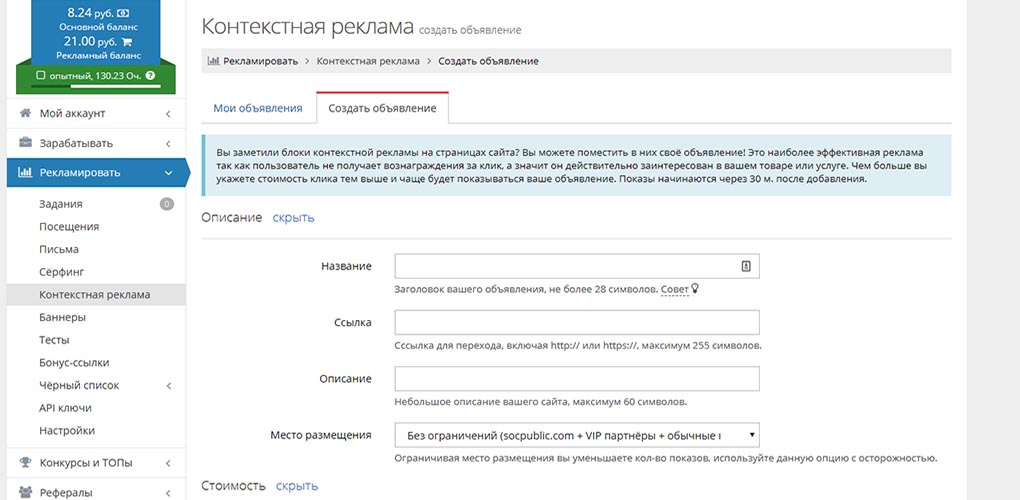
Task: Open the Место размещения dropdown
Action: point(577,435)
